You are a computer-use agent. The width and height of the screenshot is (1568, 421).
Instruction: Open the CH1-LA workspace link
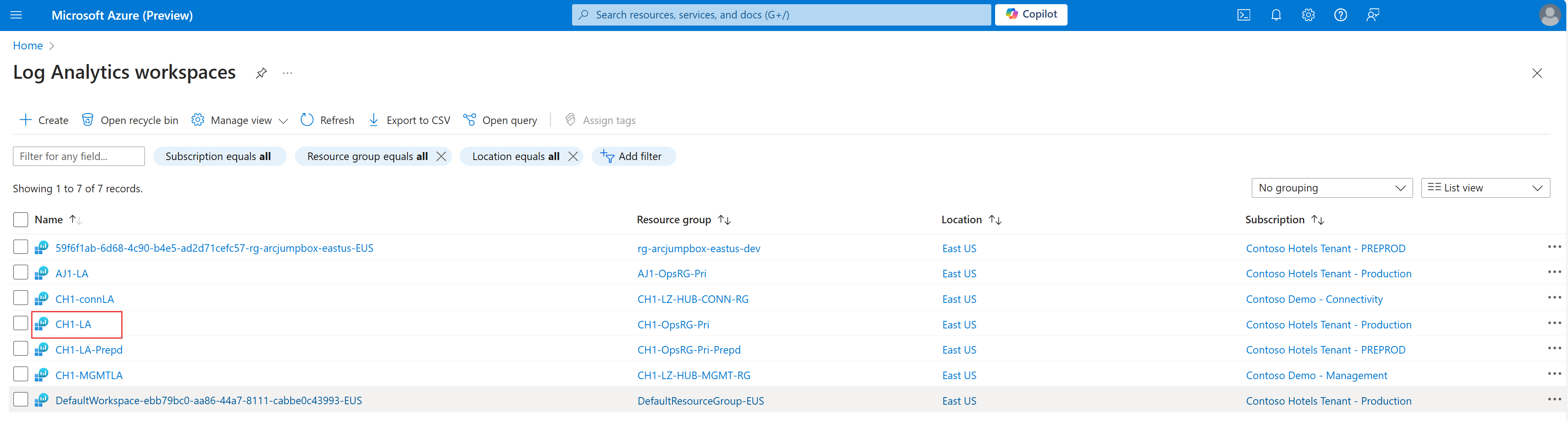coord(73,325)
